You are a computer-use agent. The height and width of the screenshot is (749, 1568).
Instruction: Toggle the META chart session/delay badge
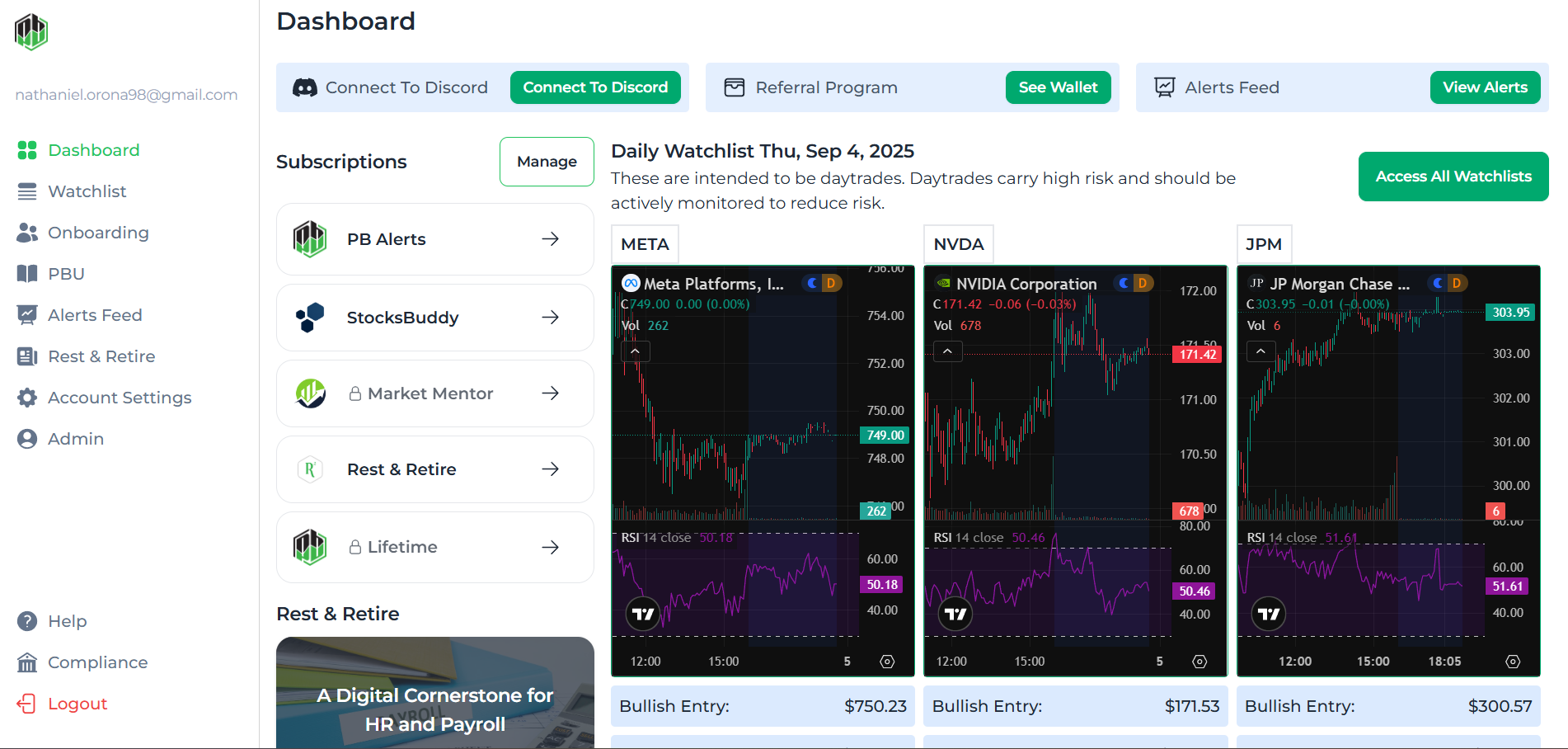(822, 283)
